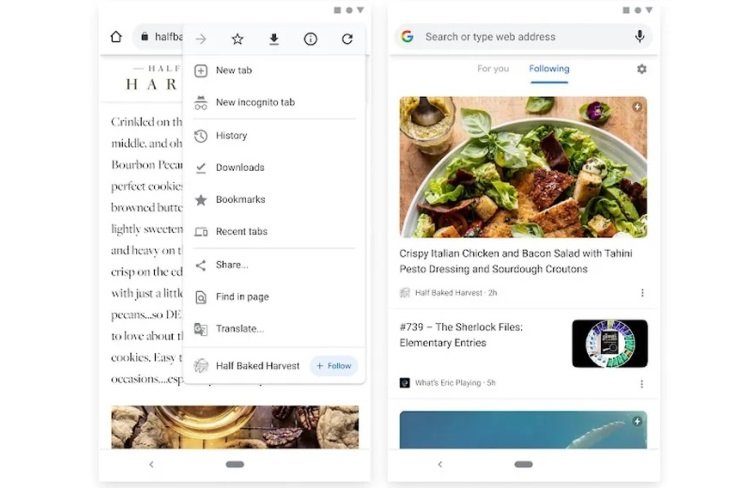Follow Half Baked Harvest
The height and width of the screenshot is (488, 750).
click(334, 366)
